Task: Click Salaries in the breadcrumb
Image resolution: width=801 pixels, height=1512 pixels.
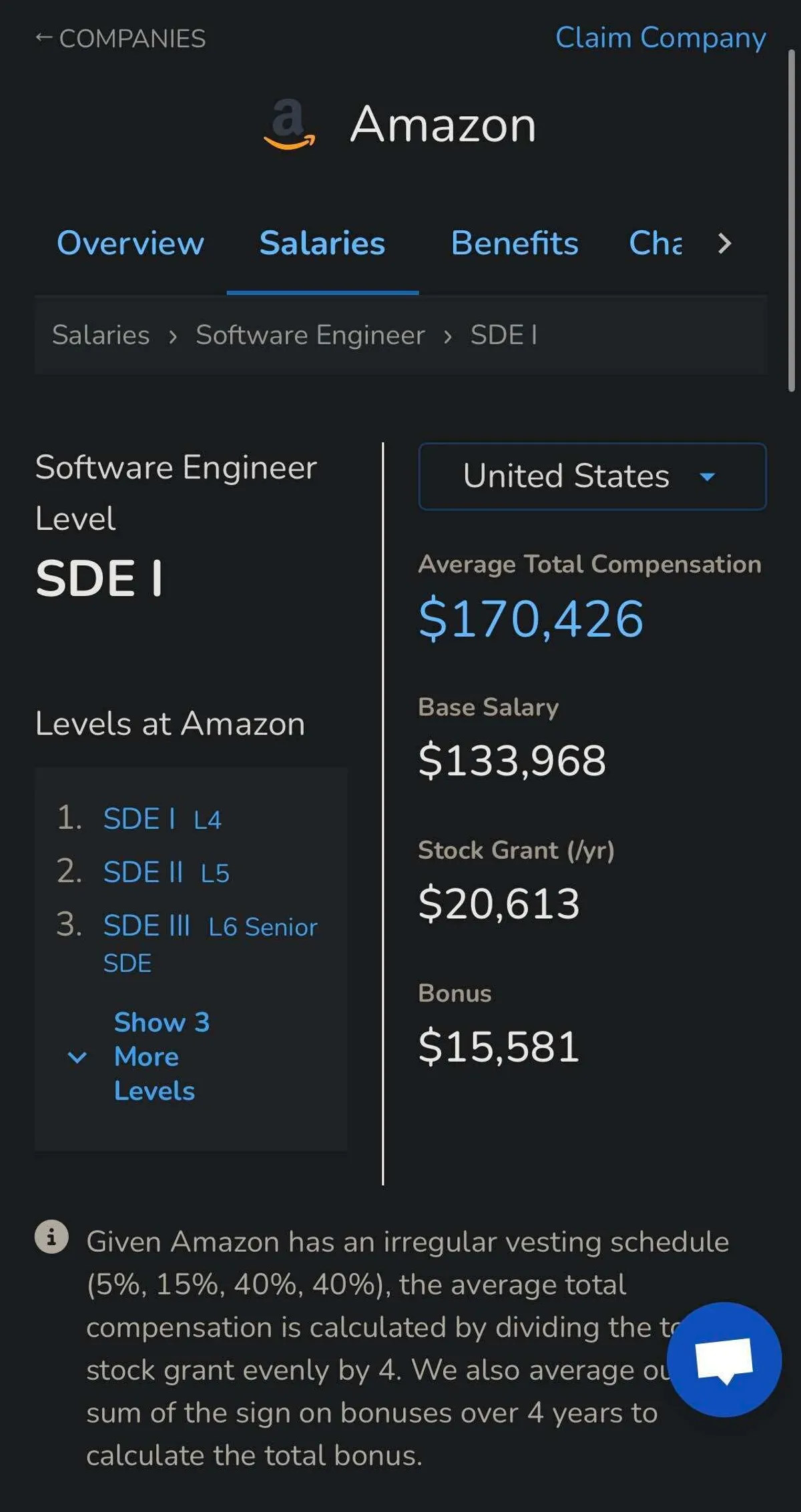Action: [101, 335]
